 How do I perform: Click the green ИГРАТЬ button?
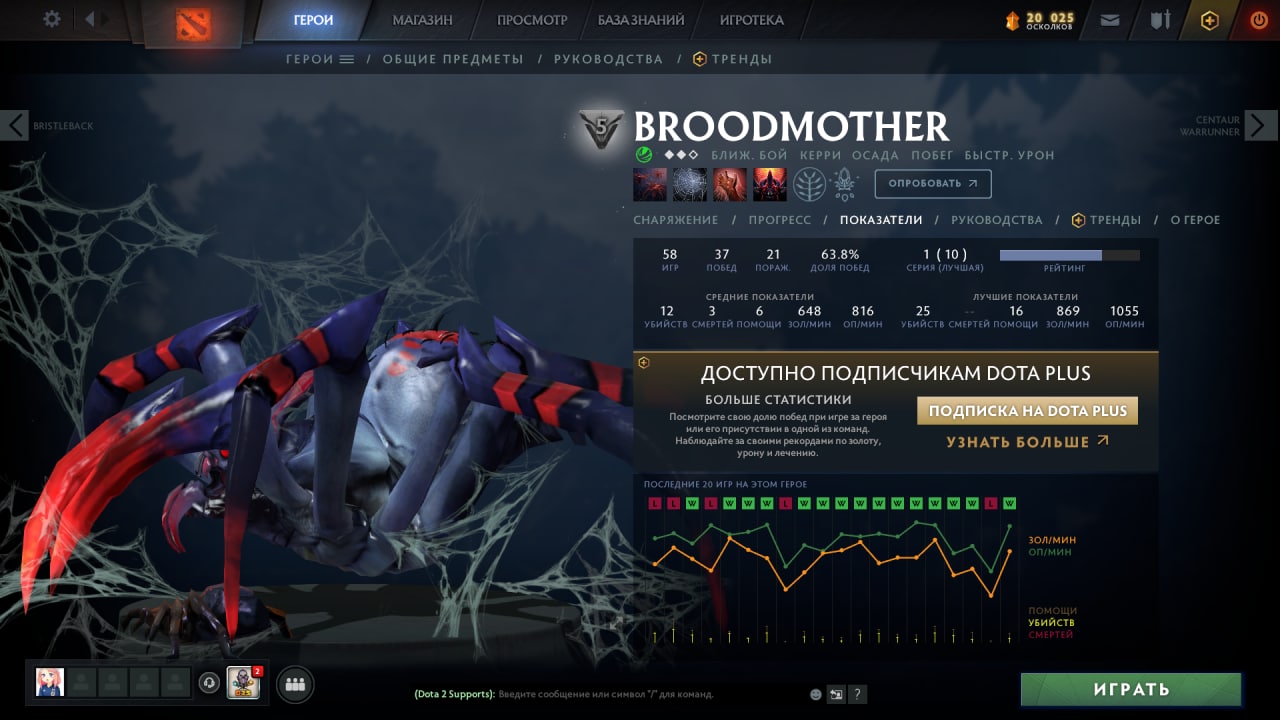coord(1131,689)
